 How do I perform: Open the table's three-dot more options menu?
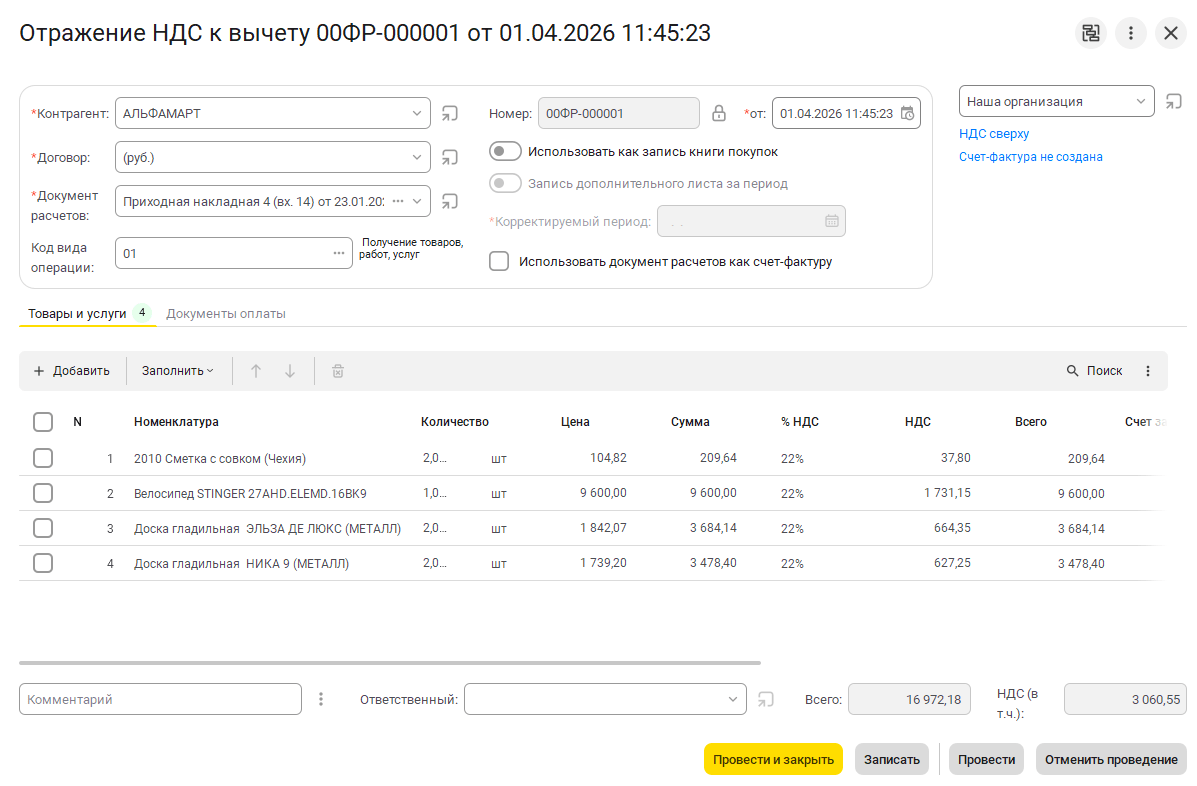click(1148, 371)
